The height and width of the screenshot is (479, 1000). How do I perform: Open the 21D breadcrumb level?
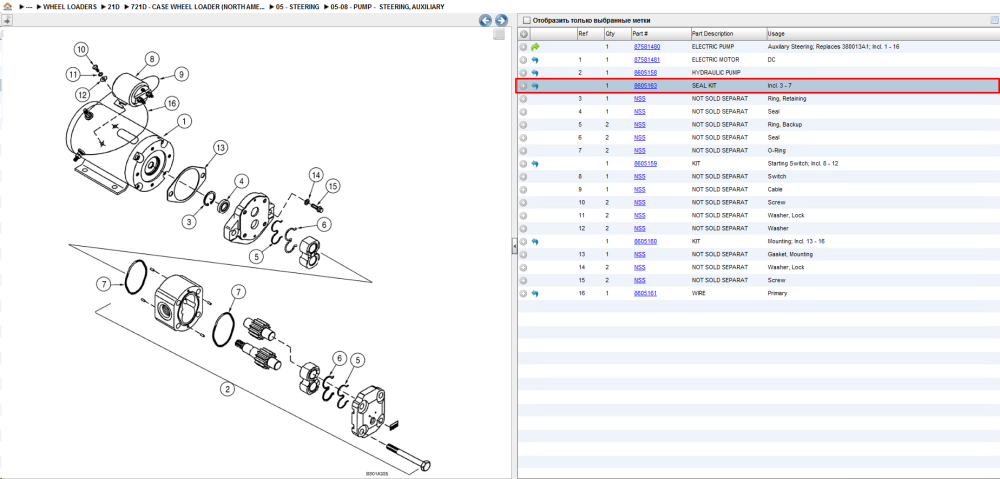coord(114,6)
